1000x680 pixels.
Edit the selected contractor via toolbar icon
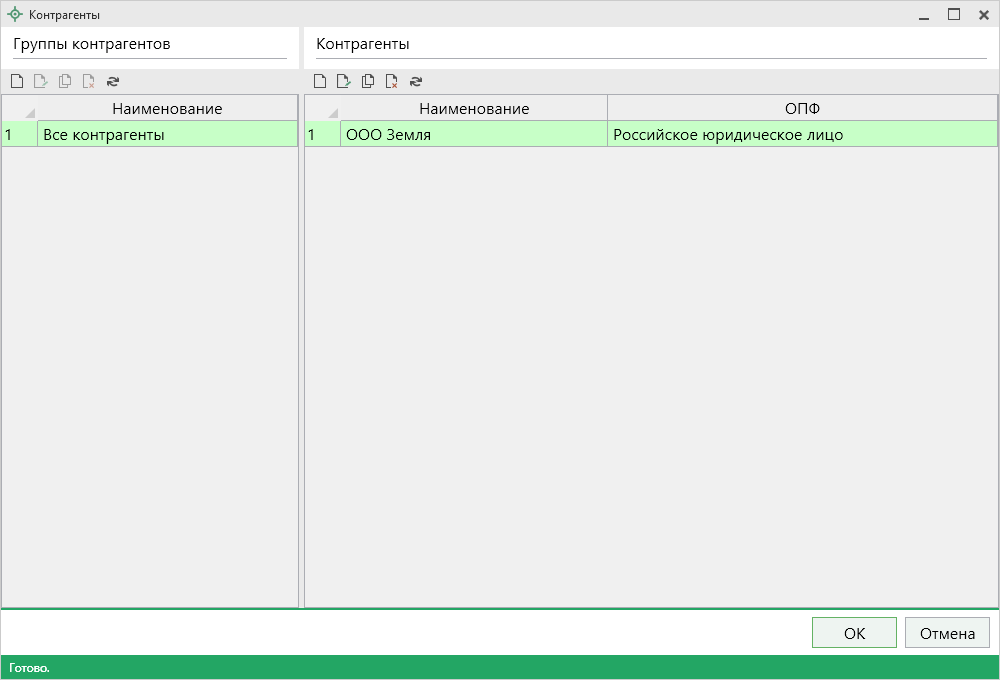[x=344, y=82]
